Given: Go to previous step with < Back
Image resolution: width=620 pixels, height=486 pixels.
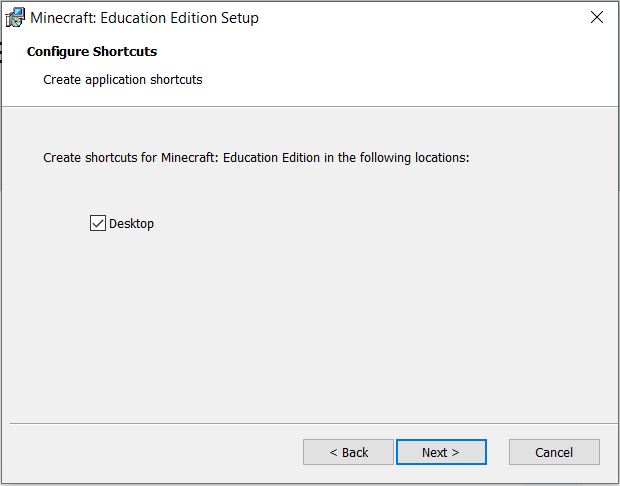Looking at the screenshot, I should pos(348,452).
